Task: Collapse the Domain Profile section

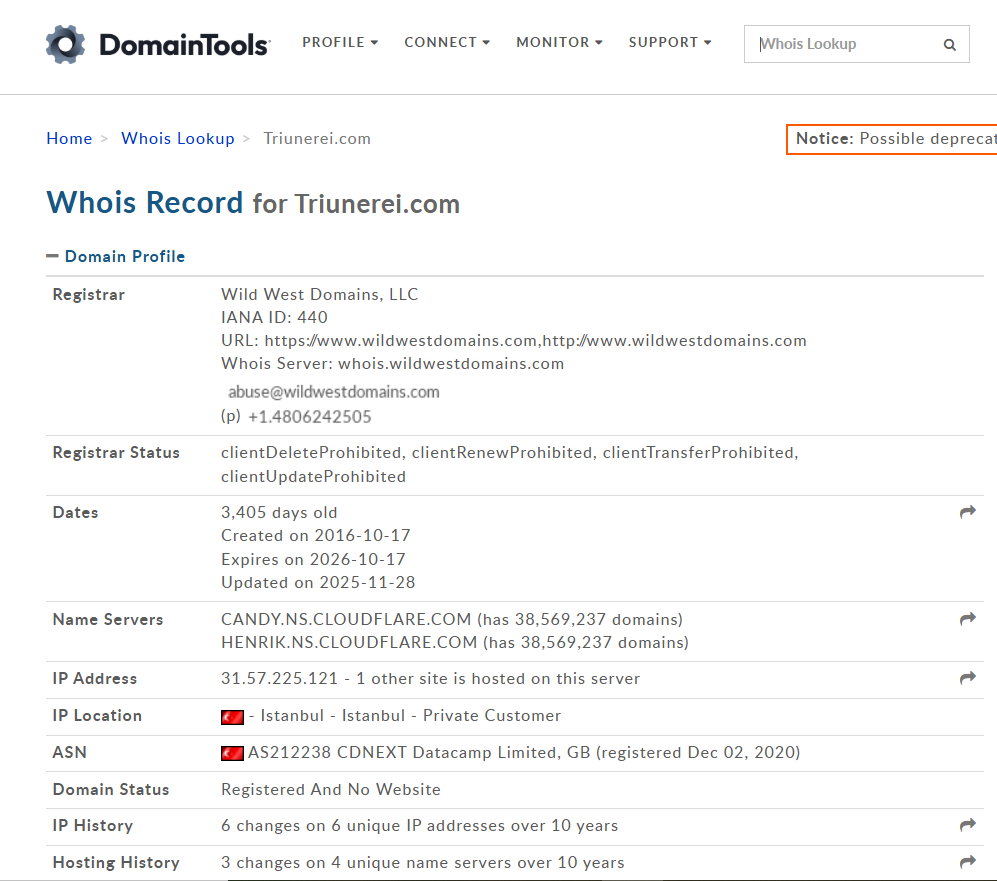Action: coord(116,256)
